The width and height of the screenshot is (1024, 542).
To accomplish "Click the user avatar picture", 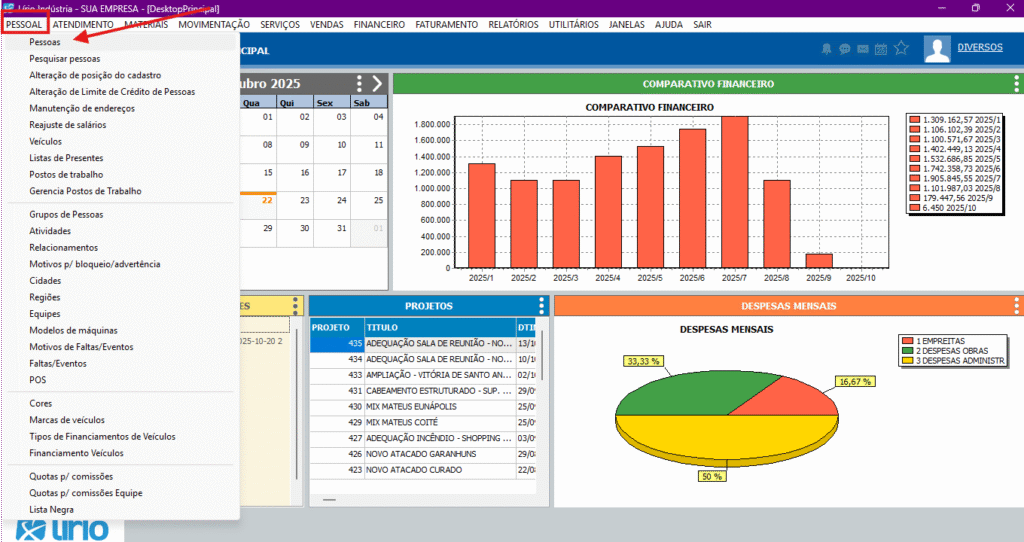I will pos(937,48).
